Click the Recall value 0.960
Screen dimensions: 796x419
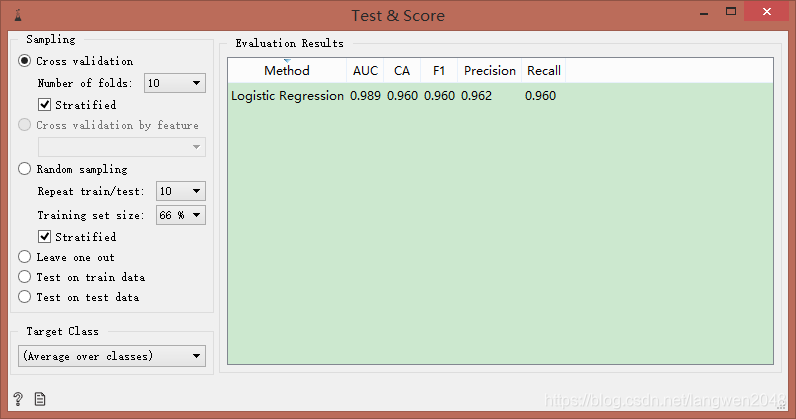(540, 95)
